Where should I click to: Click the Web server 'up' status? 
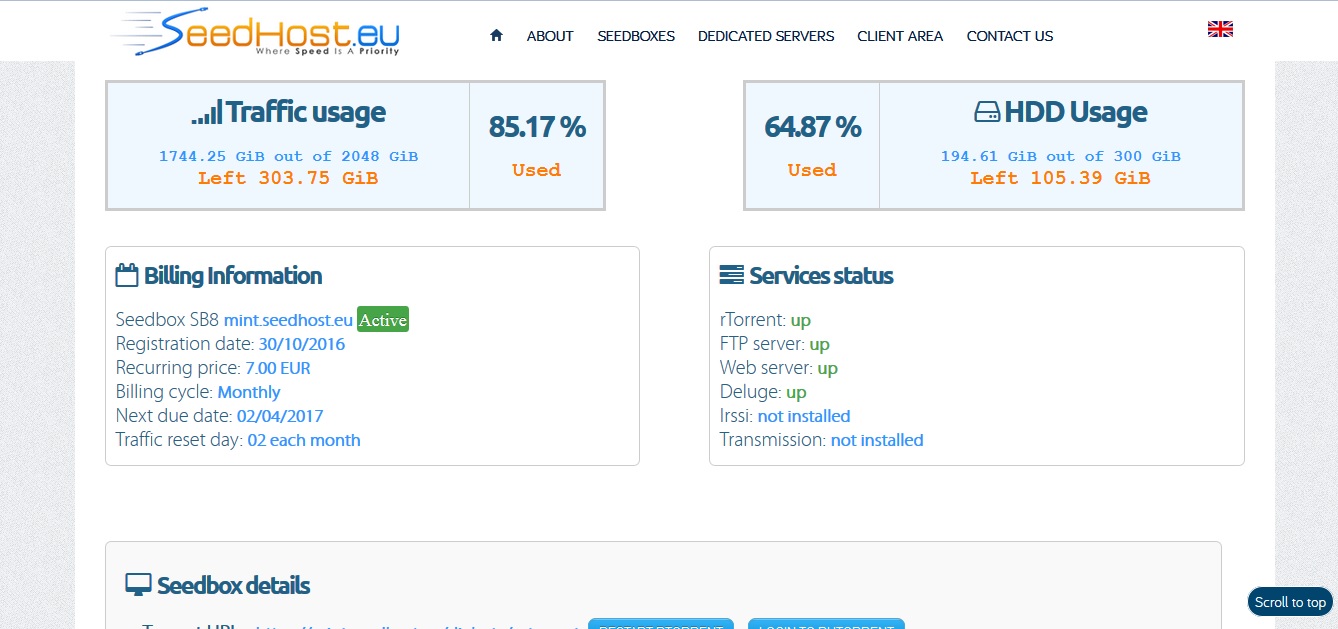click(827, 369)
